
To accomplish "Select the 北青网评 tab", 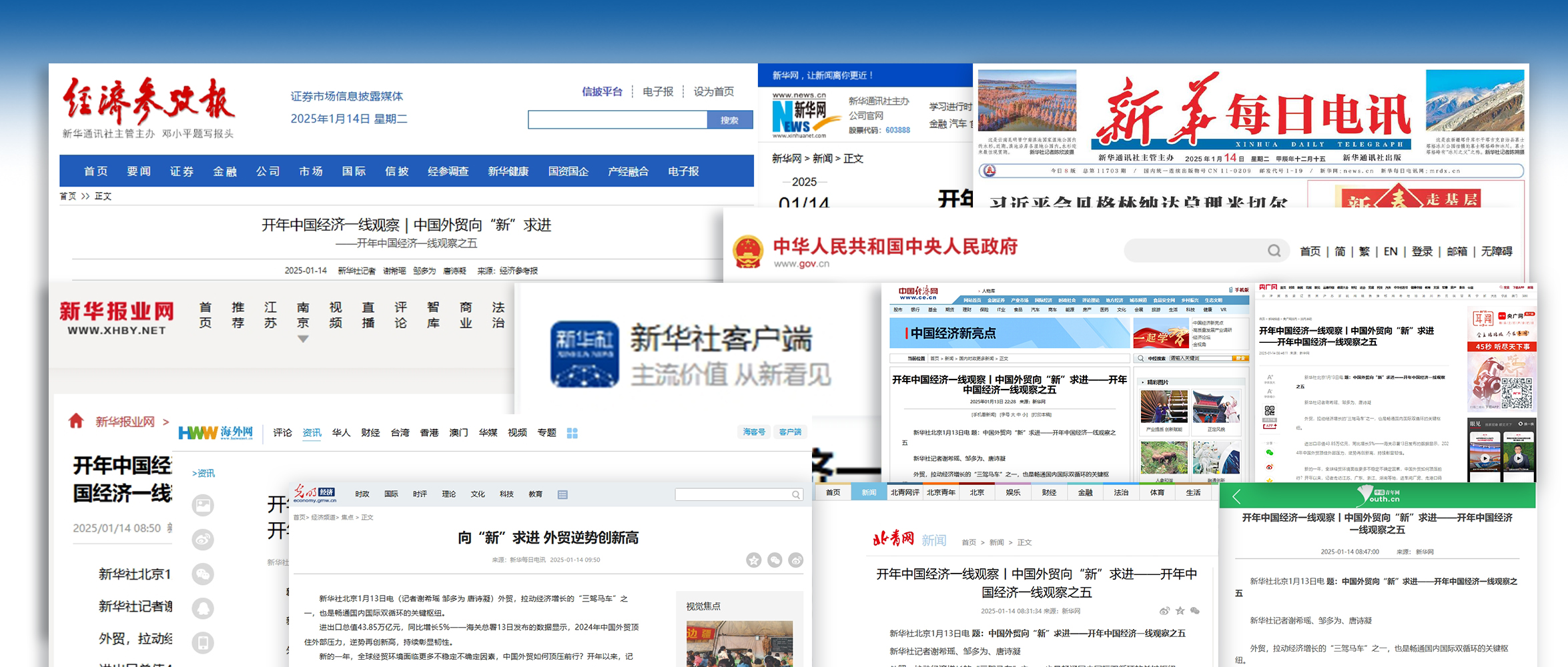I will click(x=905, y=493).
